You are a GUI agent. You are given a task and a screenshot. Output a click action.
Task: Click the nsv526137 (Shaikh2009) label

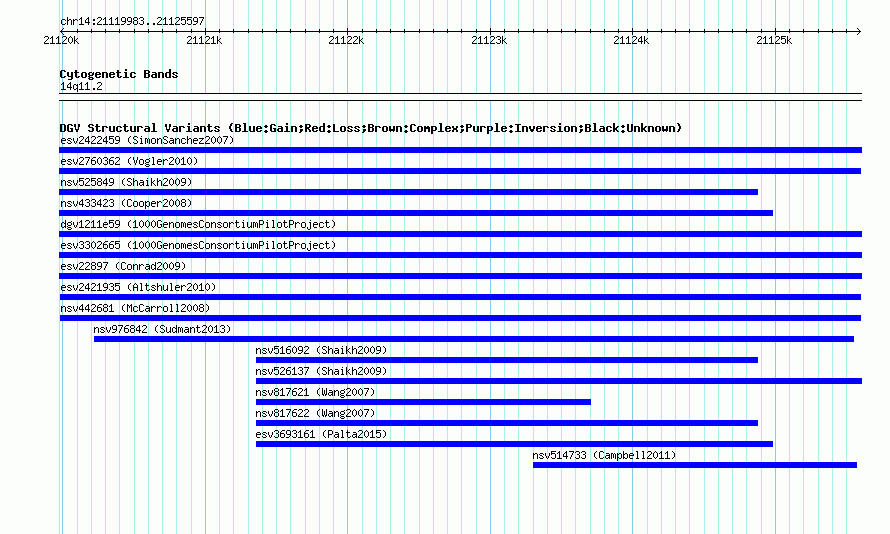[x=321, y=371]
